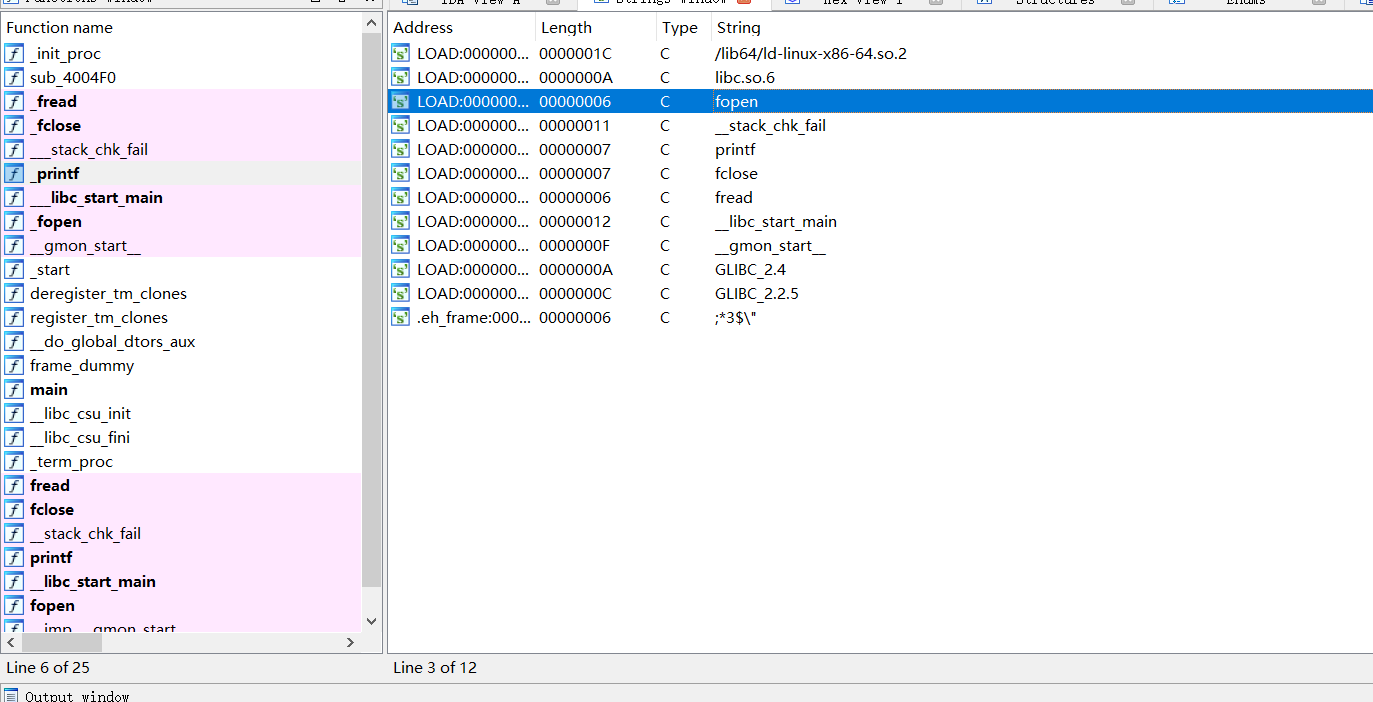Click the string icon on the libc.so.6 row

(401, 78)
